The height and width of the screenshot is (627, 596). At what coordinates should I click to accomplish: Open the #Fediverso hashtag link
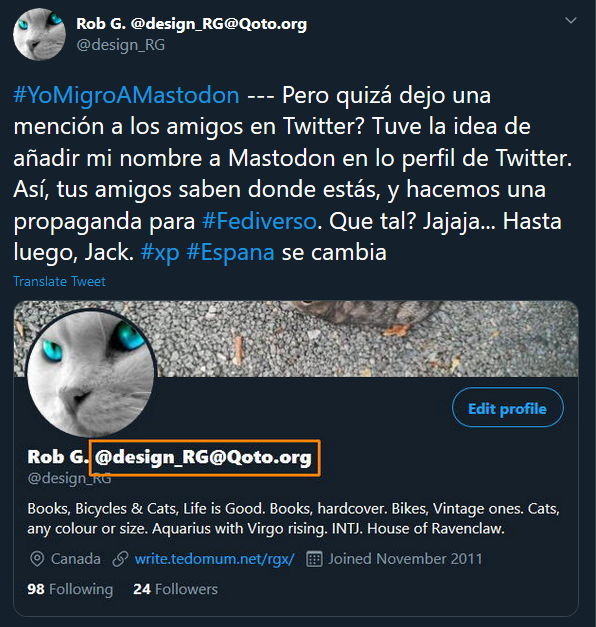259,221
